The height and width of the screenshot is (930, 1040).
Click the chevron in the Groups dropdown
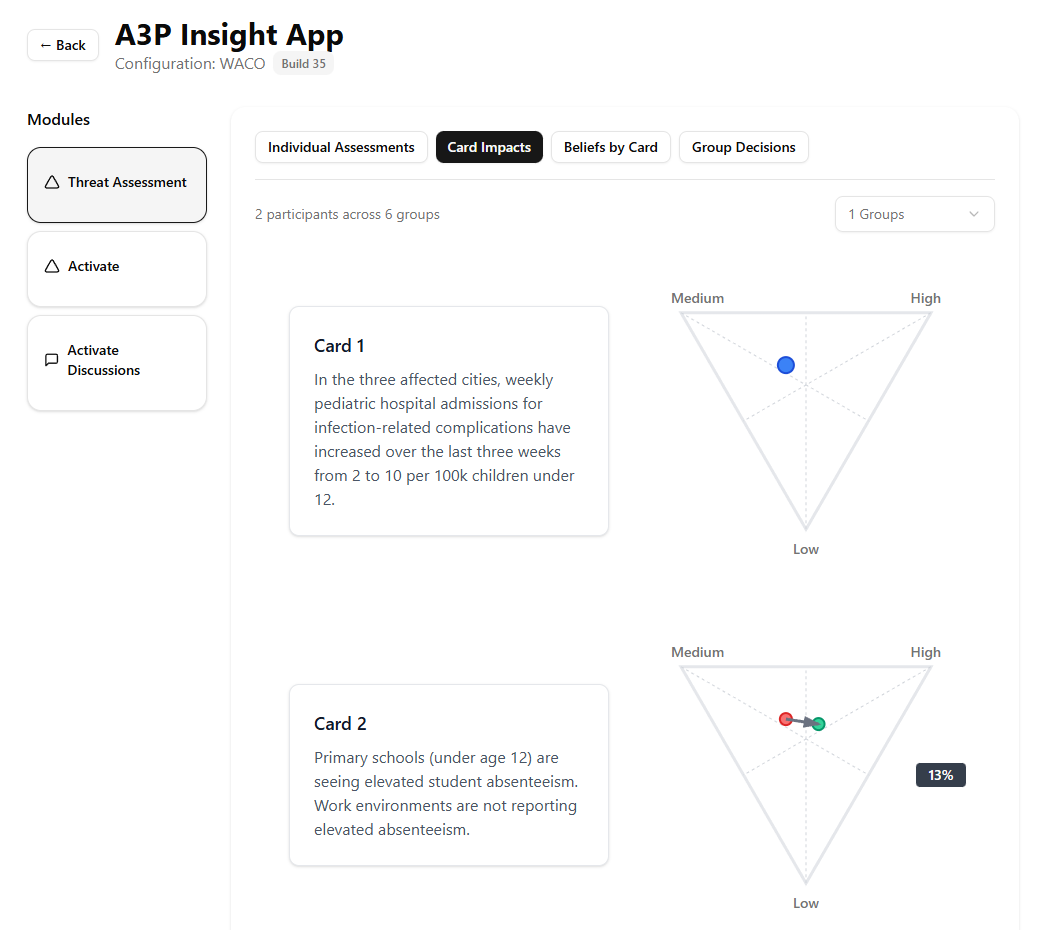[974, 214]
